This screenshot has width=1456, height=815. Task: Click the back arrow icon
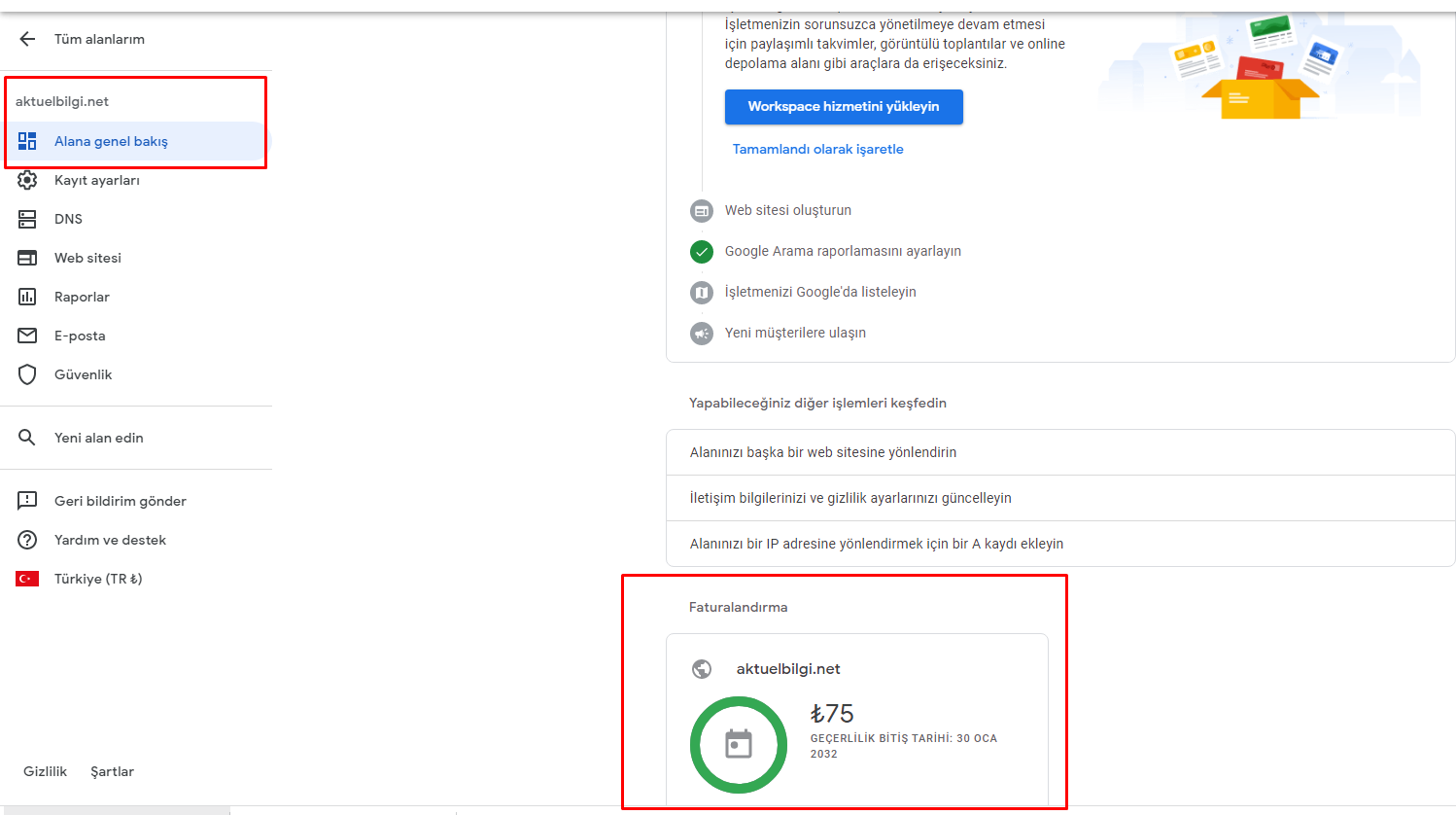pos(27,39)
